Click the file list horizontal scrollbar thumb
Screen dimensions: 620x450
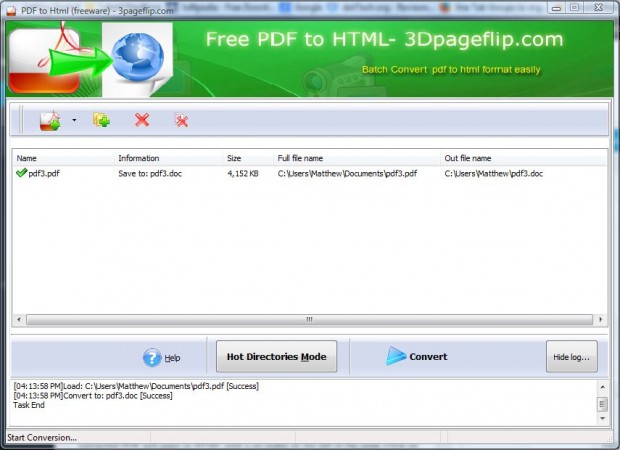(x=309, y=320)
